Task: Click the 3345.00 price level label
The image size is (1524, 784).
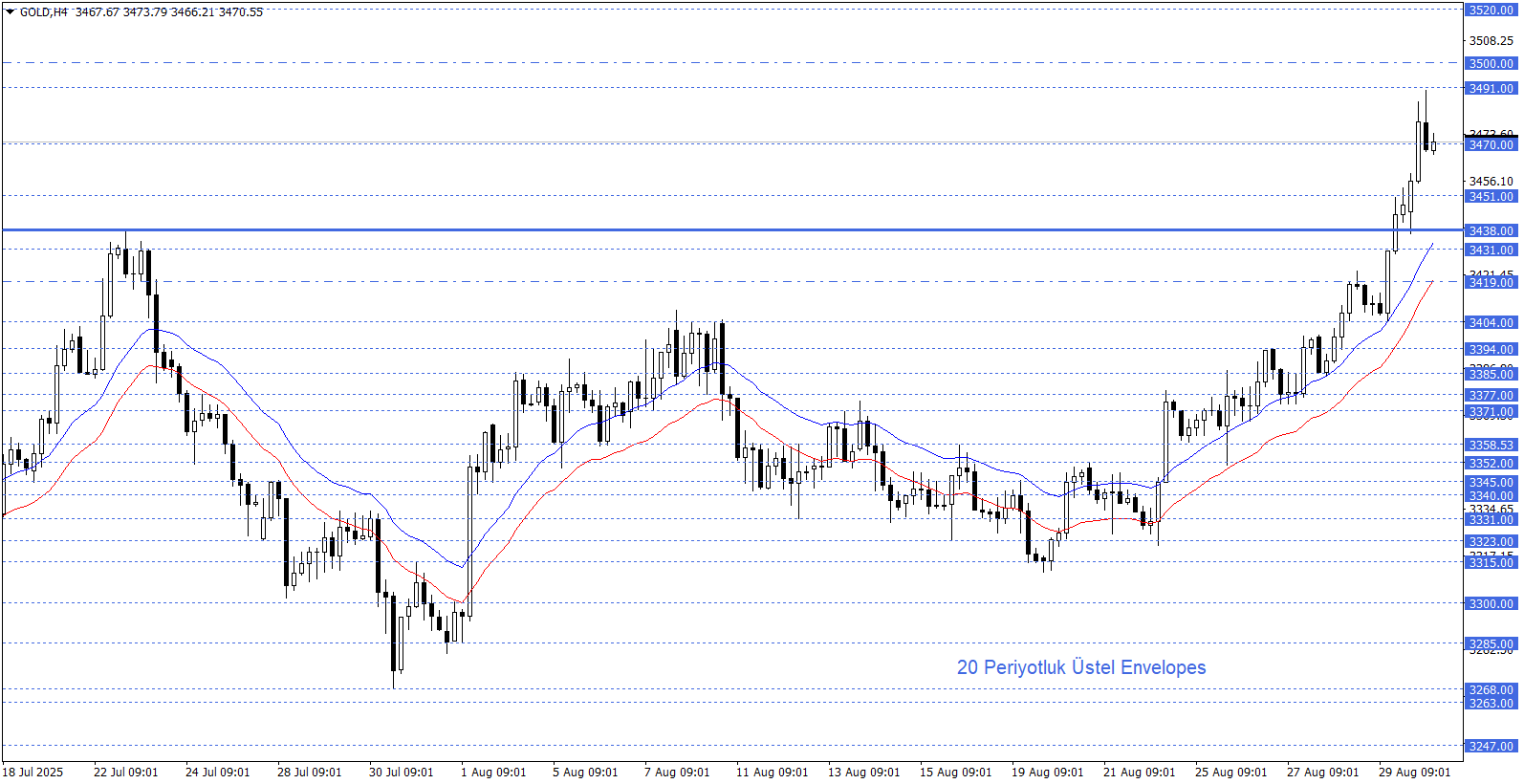Action: tap(1491, 483)
